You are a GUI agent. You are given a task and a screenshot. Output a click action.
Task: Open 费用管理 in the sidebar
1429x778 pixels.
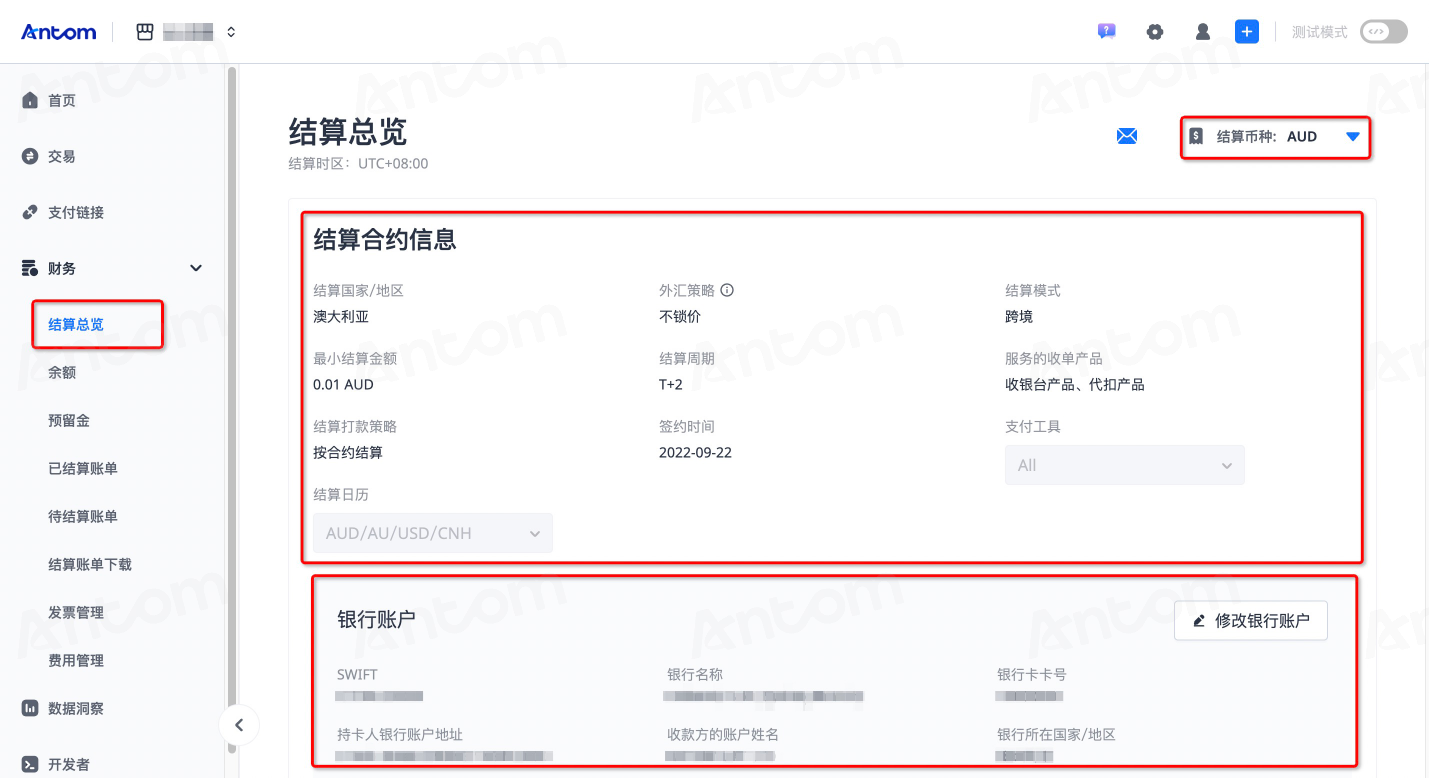[x=76, y=660]
